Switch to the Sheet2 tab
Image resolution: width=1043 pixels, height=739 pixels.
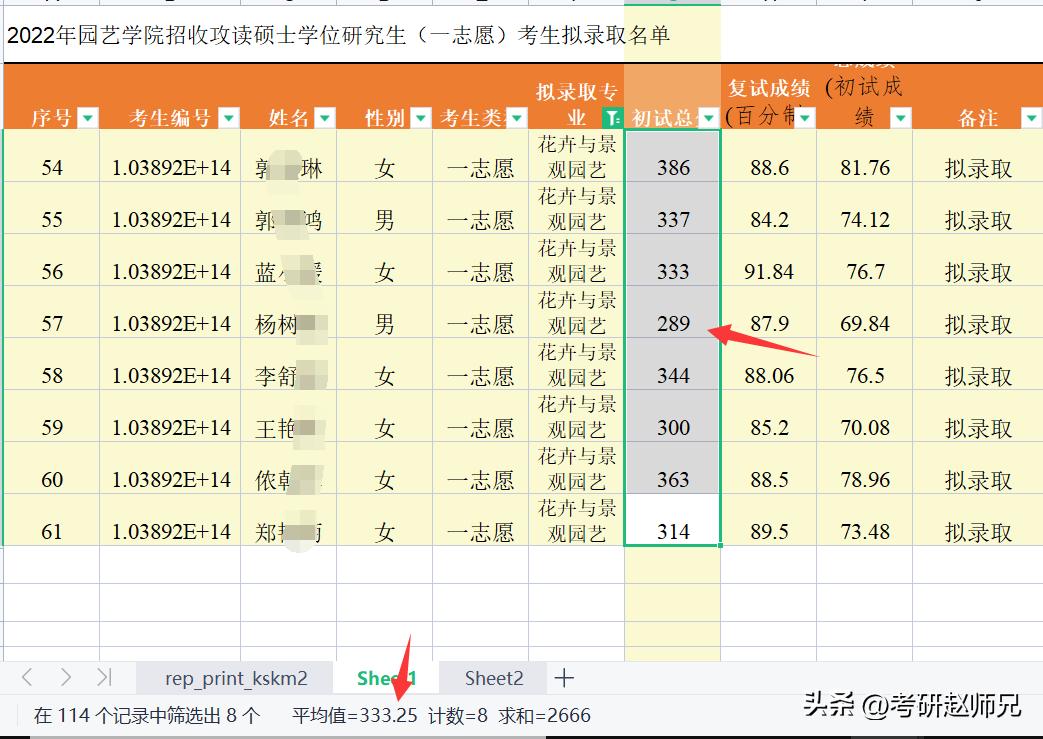click(x=493, y=678)
